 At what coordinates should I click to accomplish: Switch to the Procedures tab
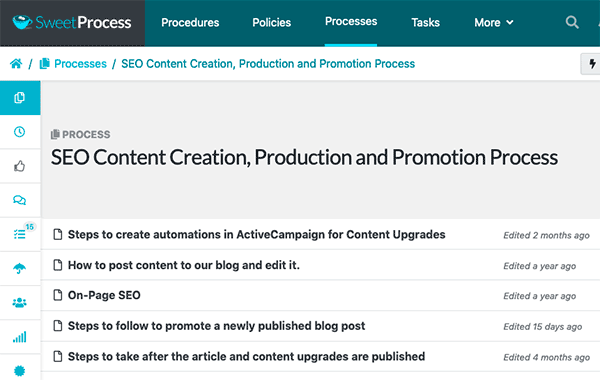pos(190,23)
